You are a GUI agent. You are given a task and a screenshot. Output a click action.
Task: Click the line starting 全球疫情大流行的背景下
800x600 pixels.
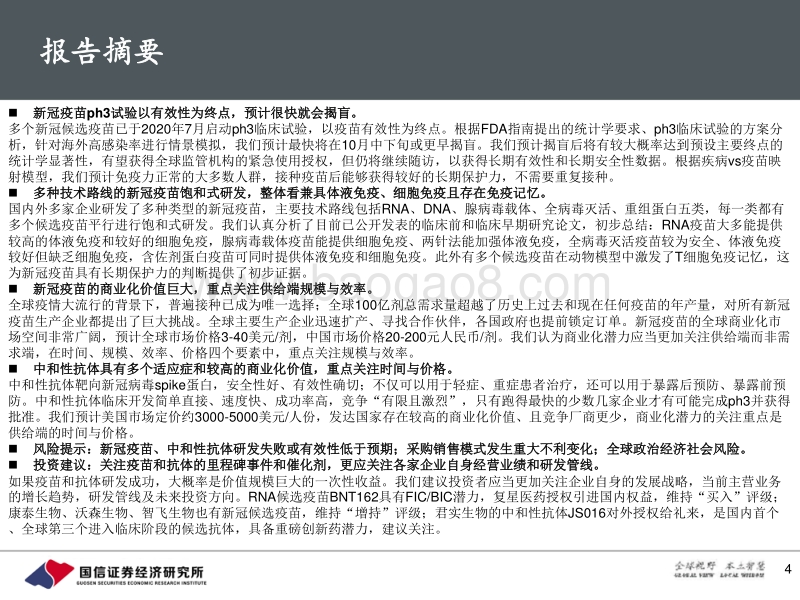[399, 305]
